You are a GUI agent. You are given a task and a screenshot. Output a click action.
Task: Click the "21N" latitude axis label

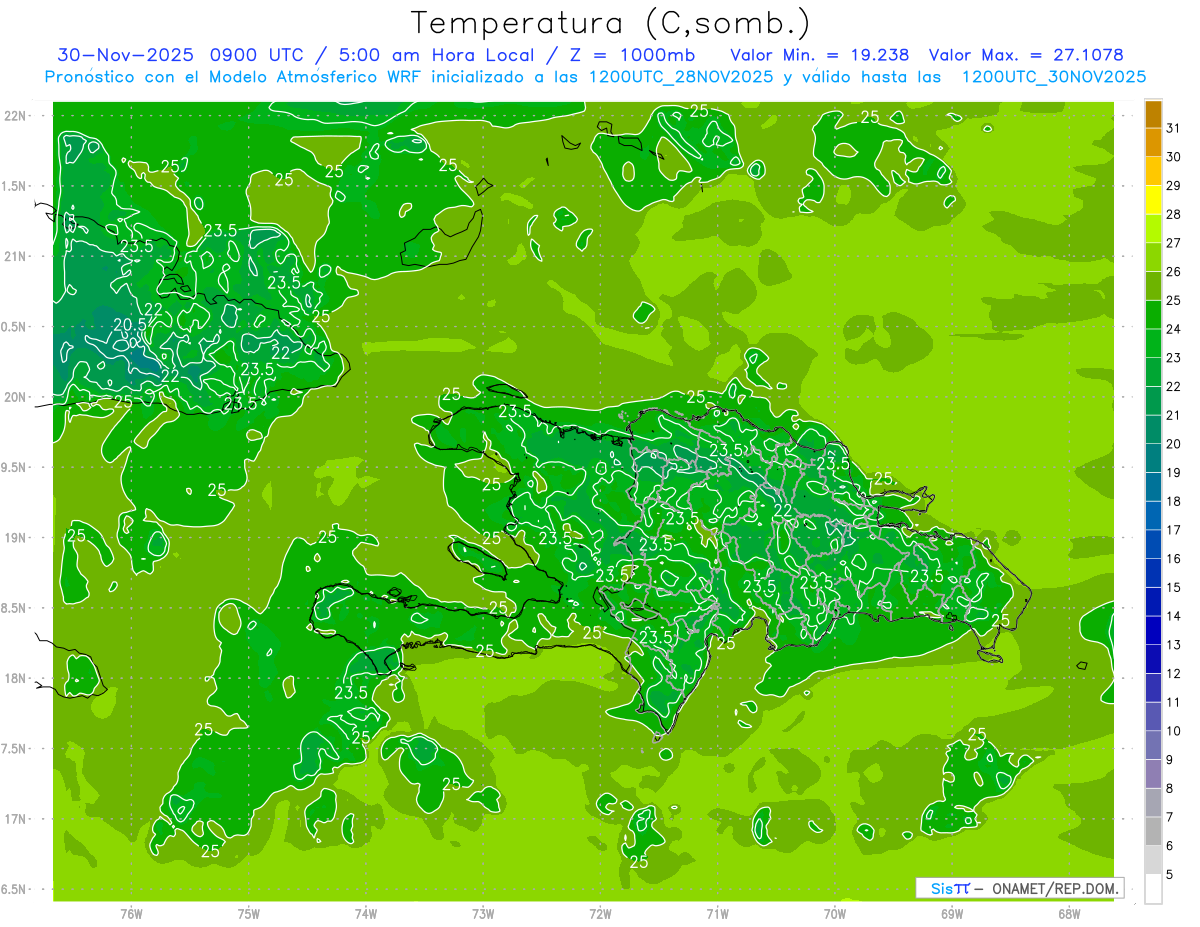click(17, 256)
